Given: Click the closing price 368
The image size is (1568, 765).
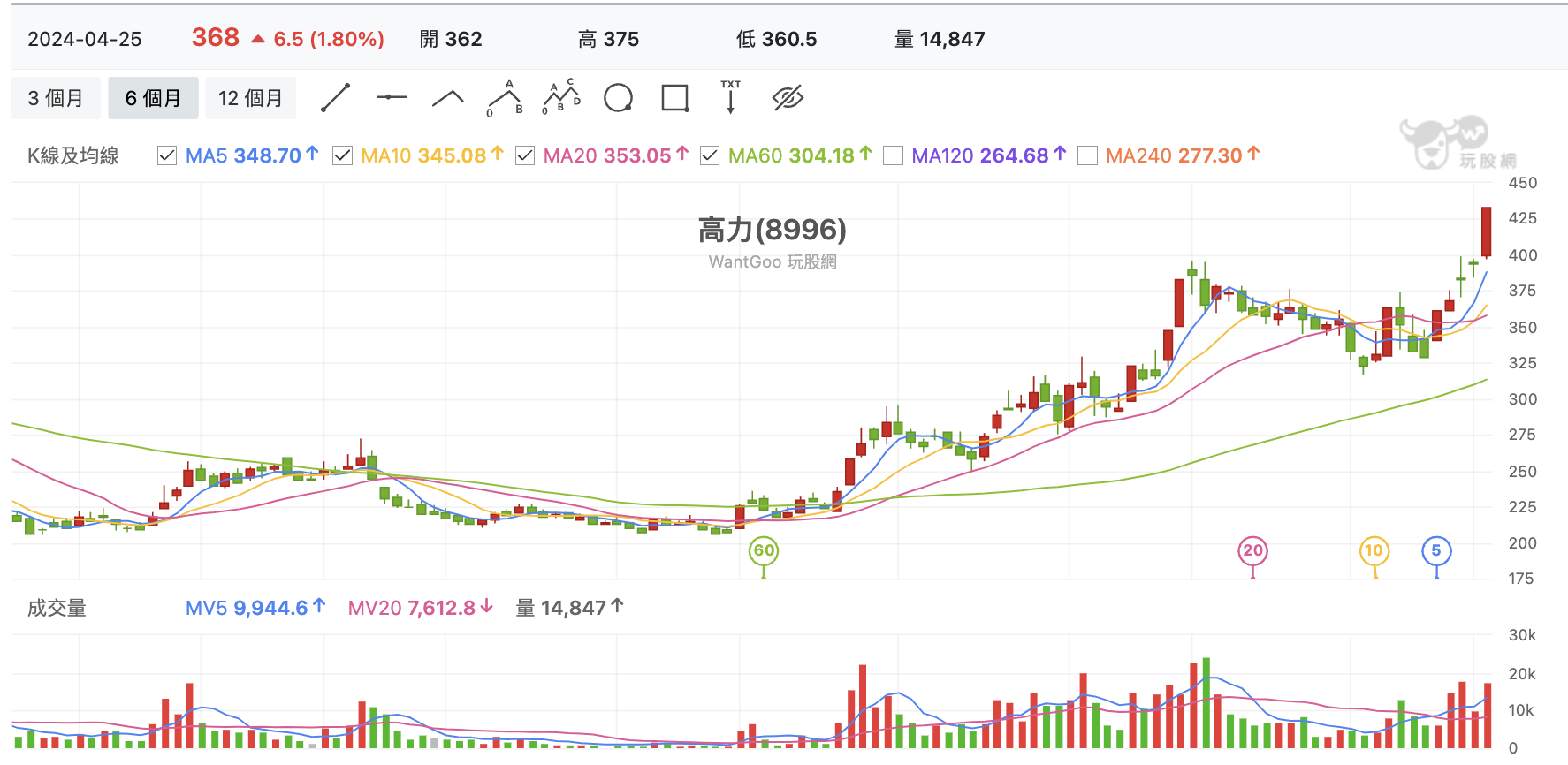Looking at the screenshot, I should (x=216, y=37).
